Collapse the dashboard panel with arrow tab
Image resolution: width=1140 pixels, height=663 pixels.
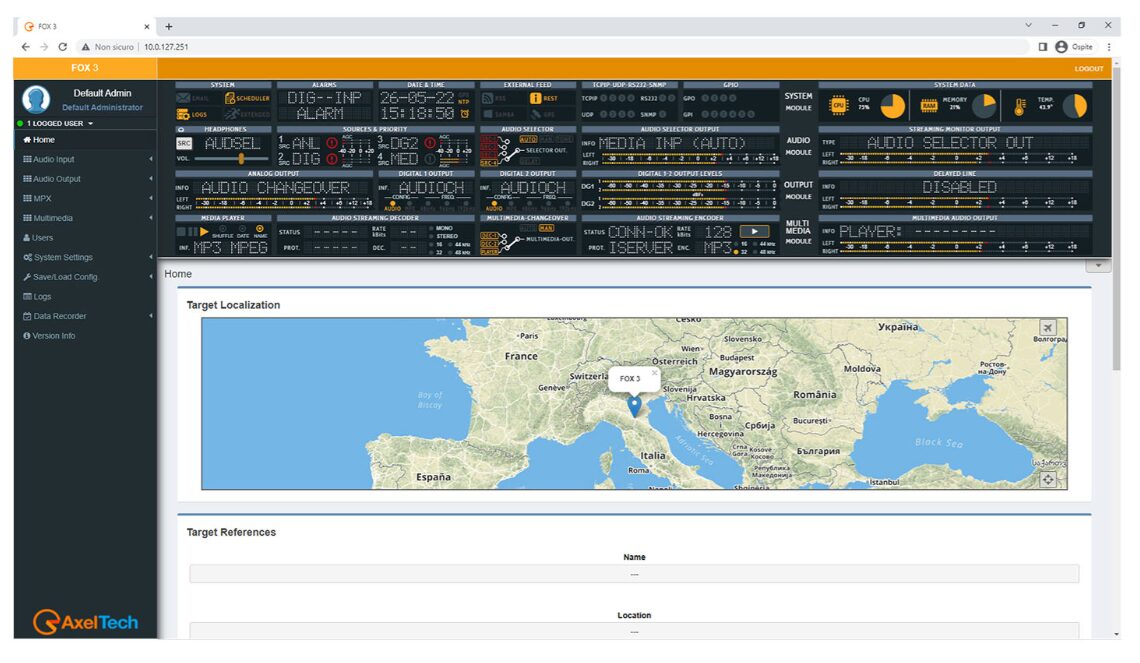coord(1098,265)
